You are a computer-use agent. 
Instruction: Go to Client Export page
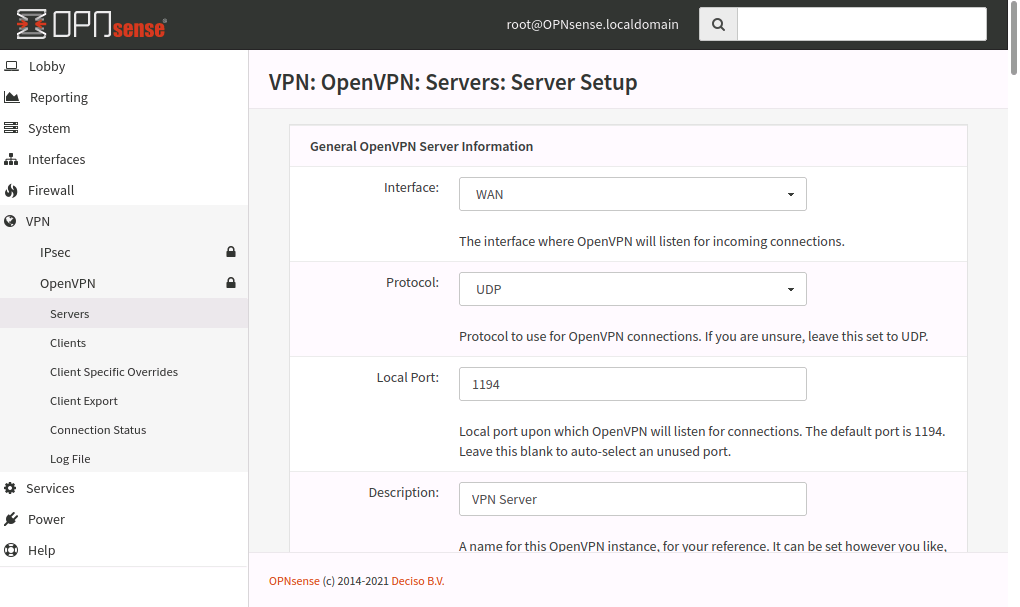pyautogui.click(x=84, y=401)
